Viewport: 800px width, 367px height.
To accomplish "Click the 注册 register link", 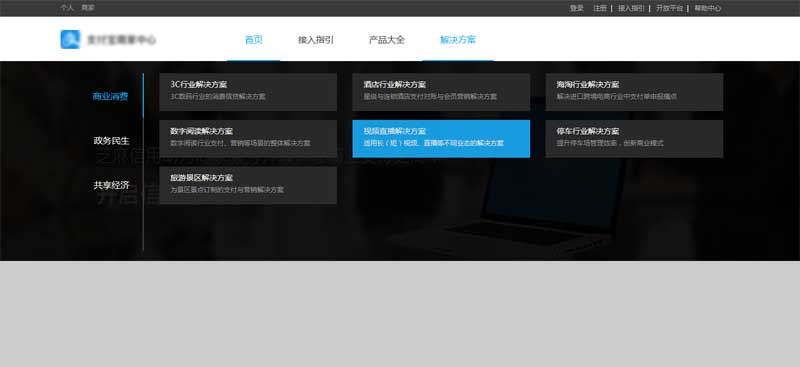I will point(599,8).
